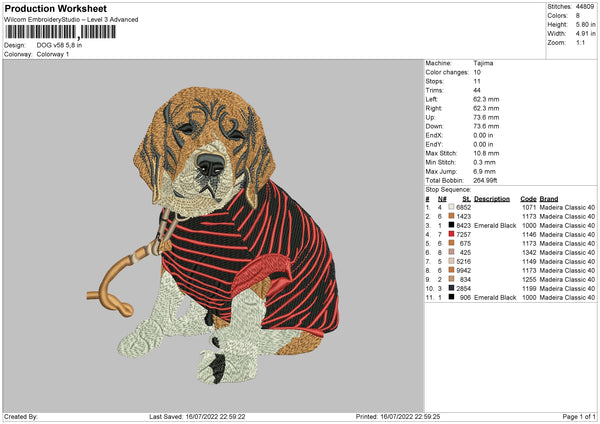600x424 pixels.
Task: Select the 'Stops:' label
Action: coord(435,81)
